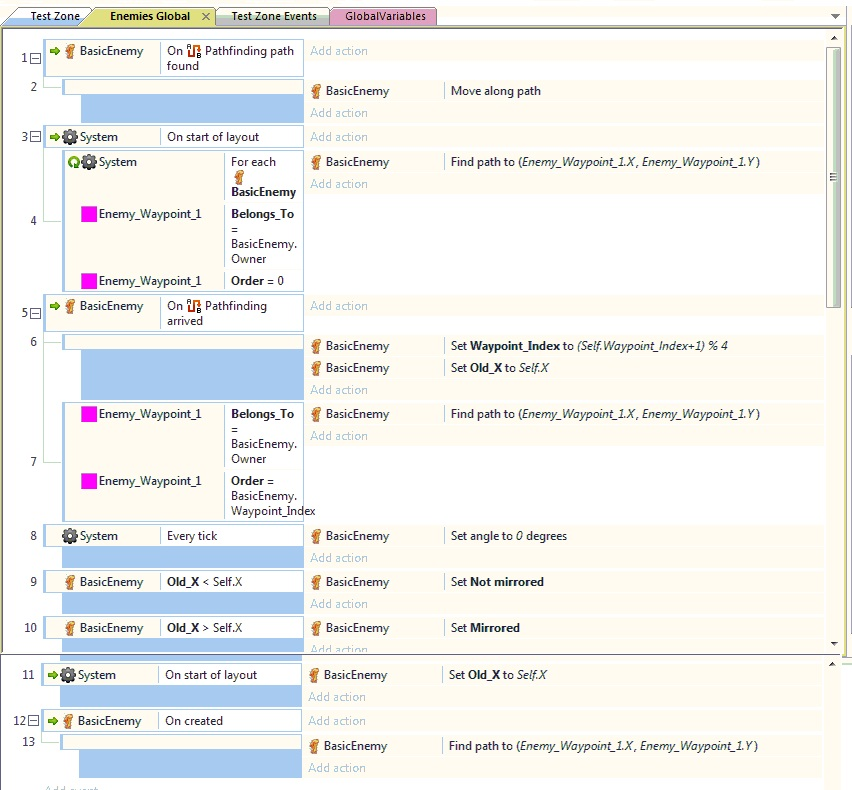Select the Enemies Global tab
852x790 pixels.
[x=150, y=16]
